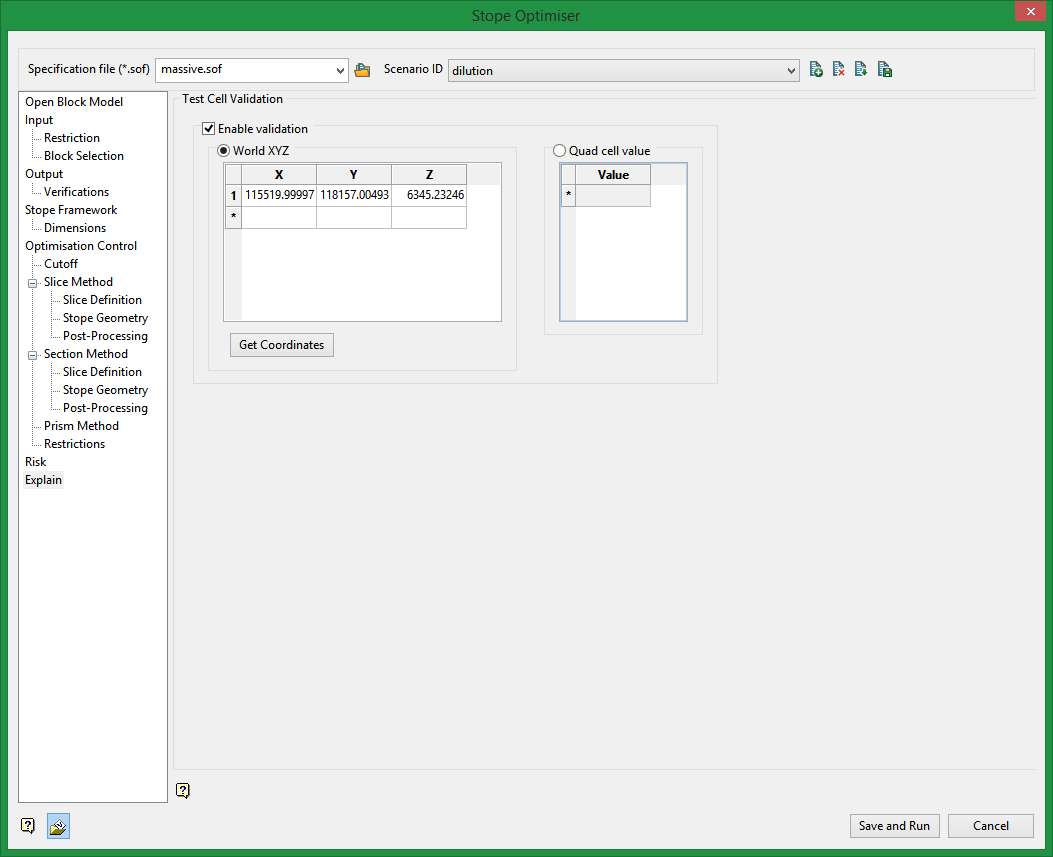The width and height of the screenshot is (1053, 857).
Task: Click the delete scenario icon with red X
Action: click(839, 70)
